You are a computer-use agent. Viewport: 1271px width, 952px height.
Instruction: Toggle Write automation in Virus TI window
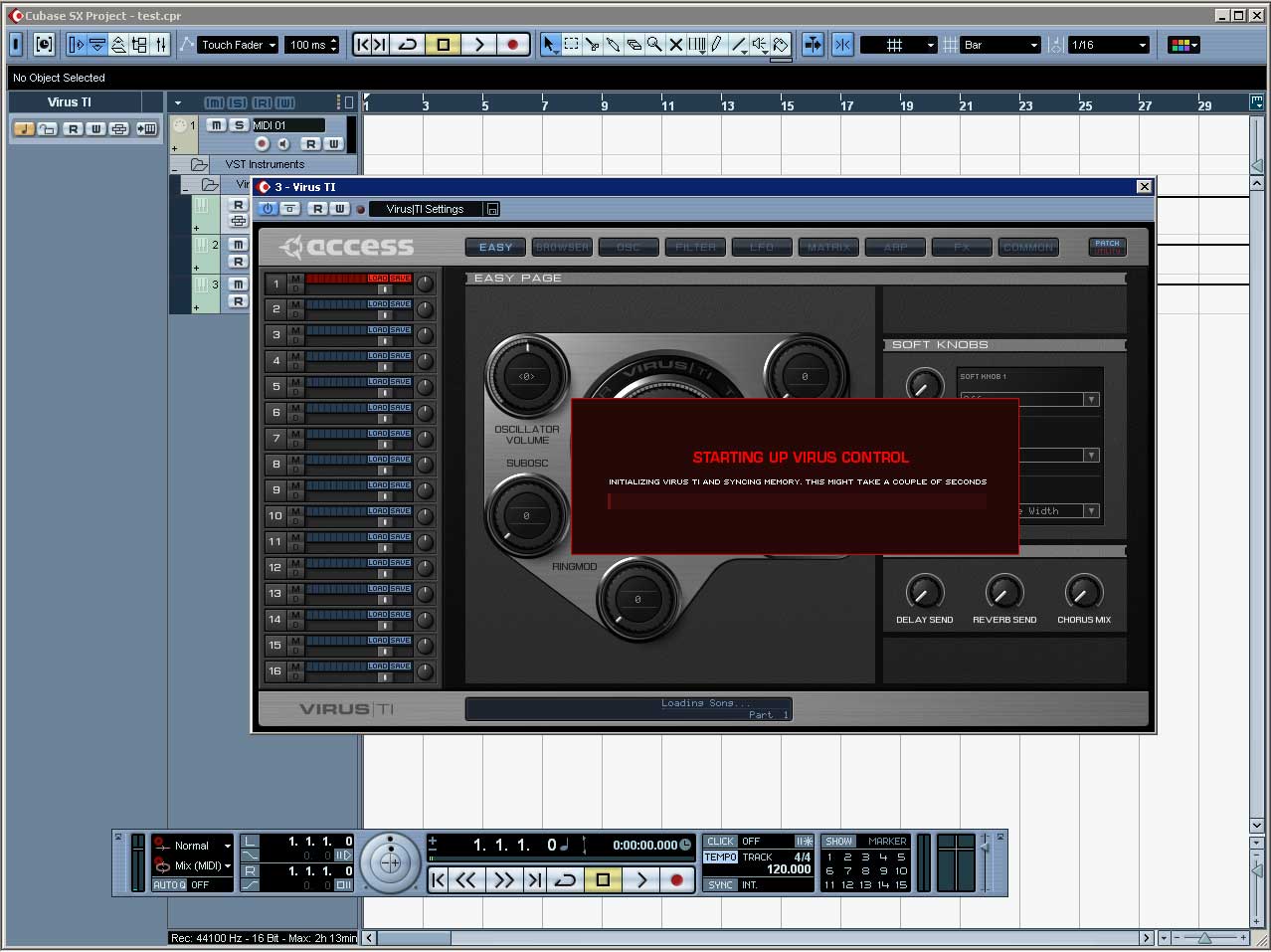[x=339, y=209]
